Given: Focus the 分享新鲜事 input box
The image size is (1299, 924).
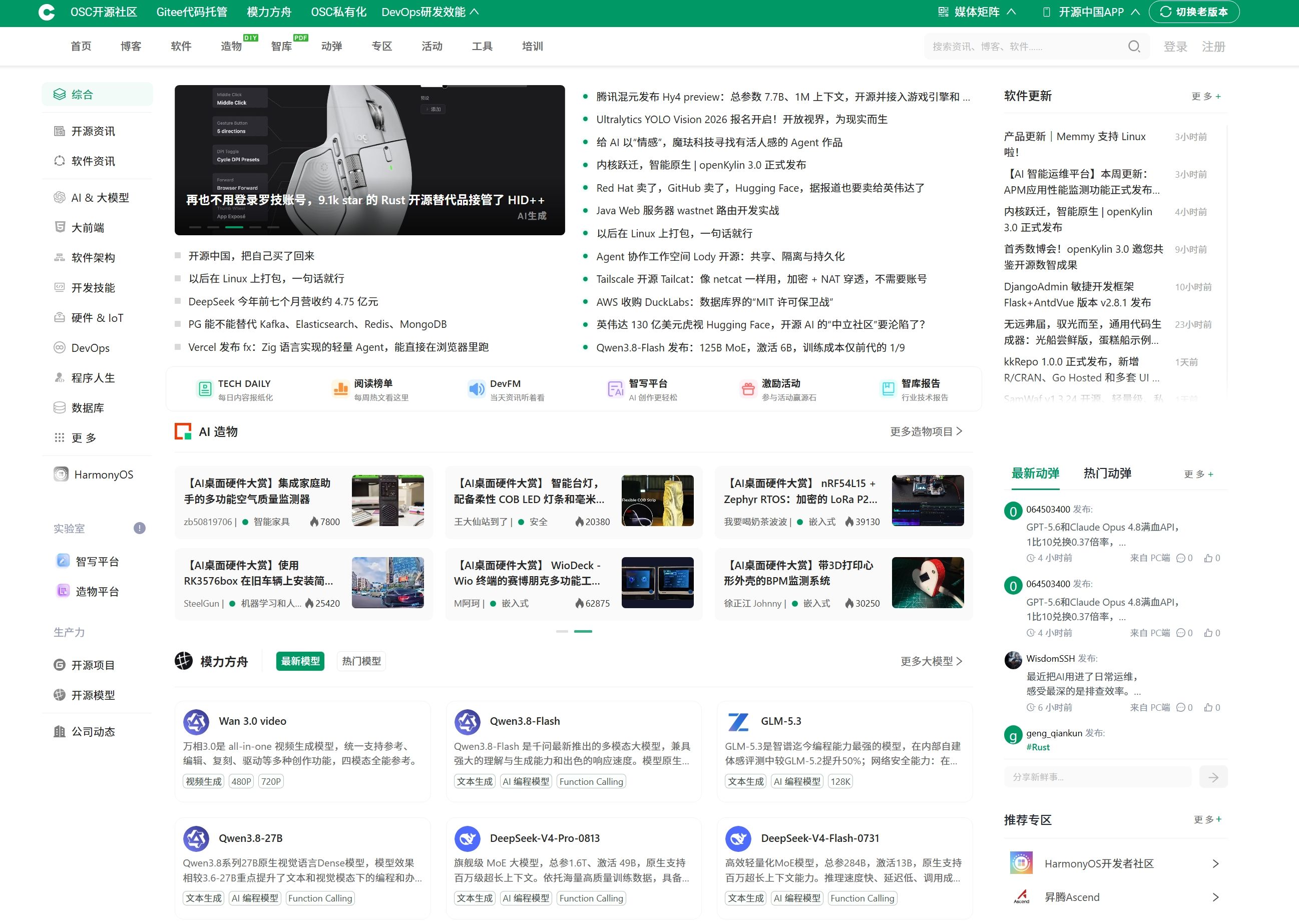Looking at the screenshot, I should point(1098,777).
